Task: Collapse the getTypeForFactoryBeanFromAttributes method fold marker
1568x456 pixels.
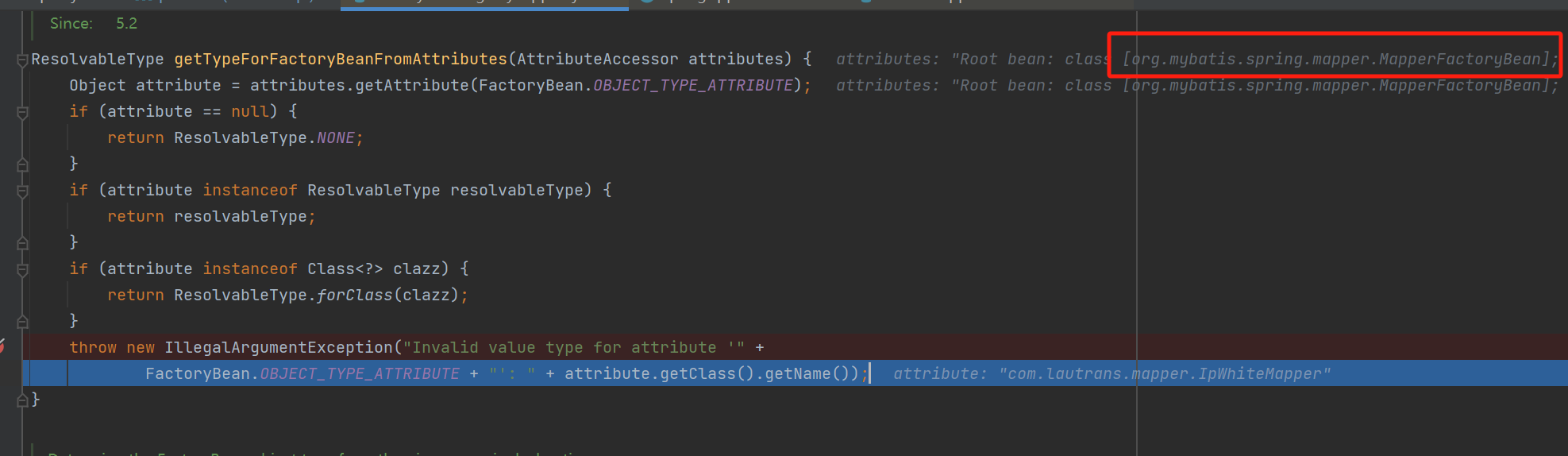Action: click(22, 60)
